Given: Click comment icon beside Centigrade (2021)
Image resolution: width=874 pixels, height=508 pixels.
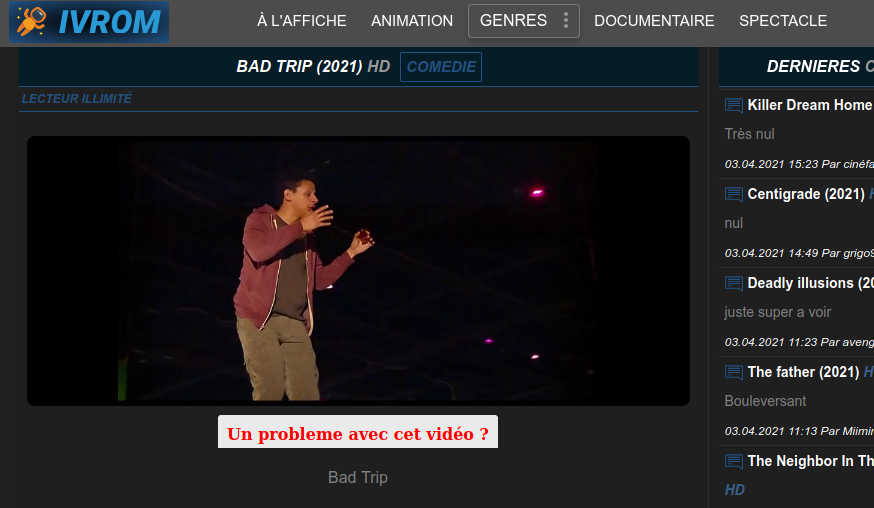Looking at the screenshot, I should (734, 194).
